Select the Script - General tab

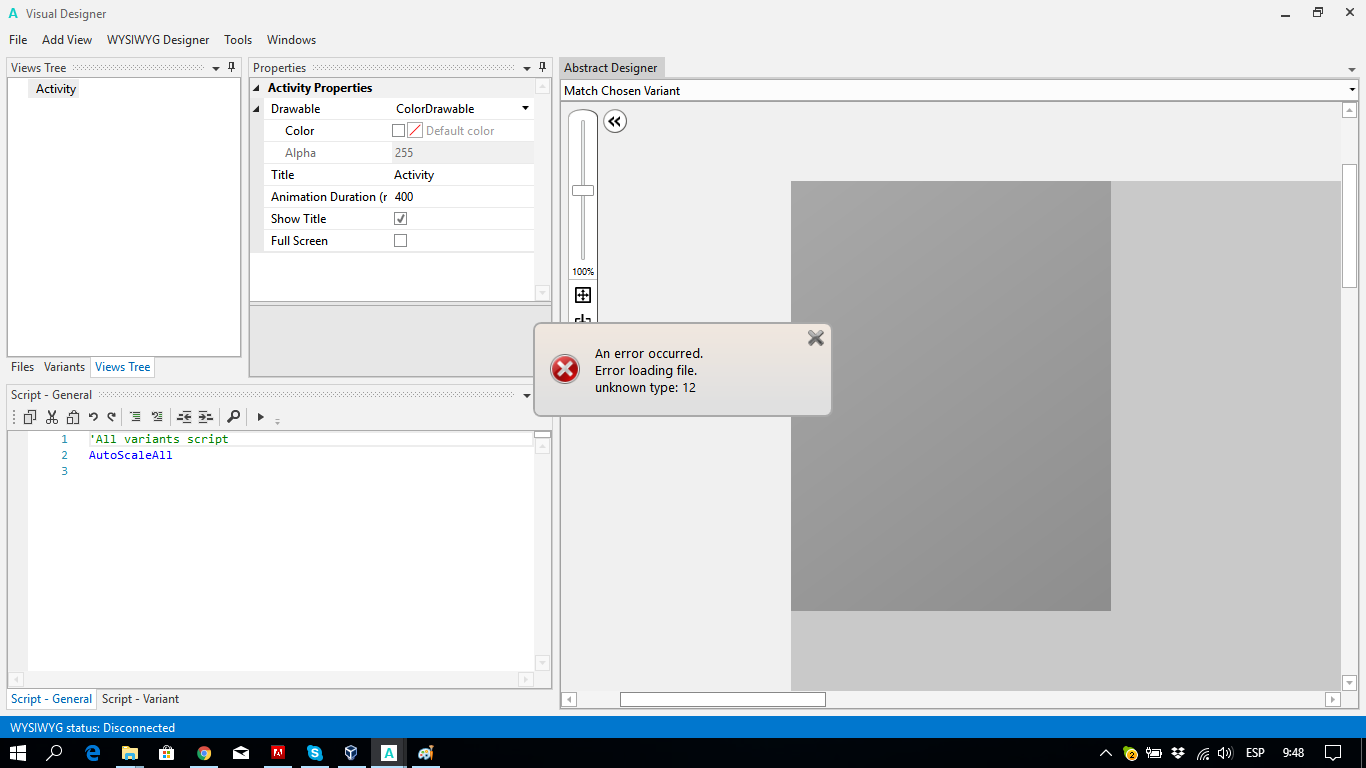click(52, 699)
